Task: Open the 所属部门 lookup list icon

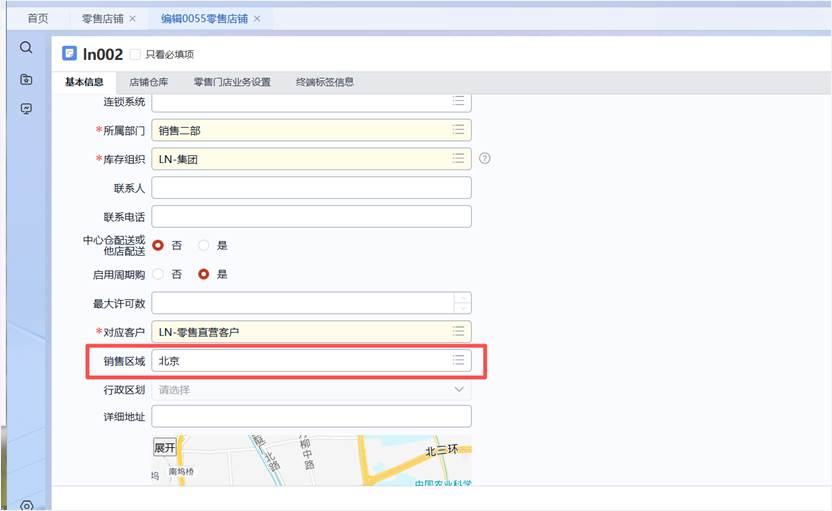Action: point(458,130)
